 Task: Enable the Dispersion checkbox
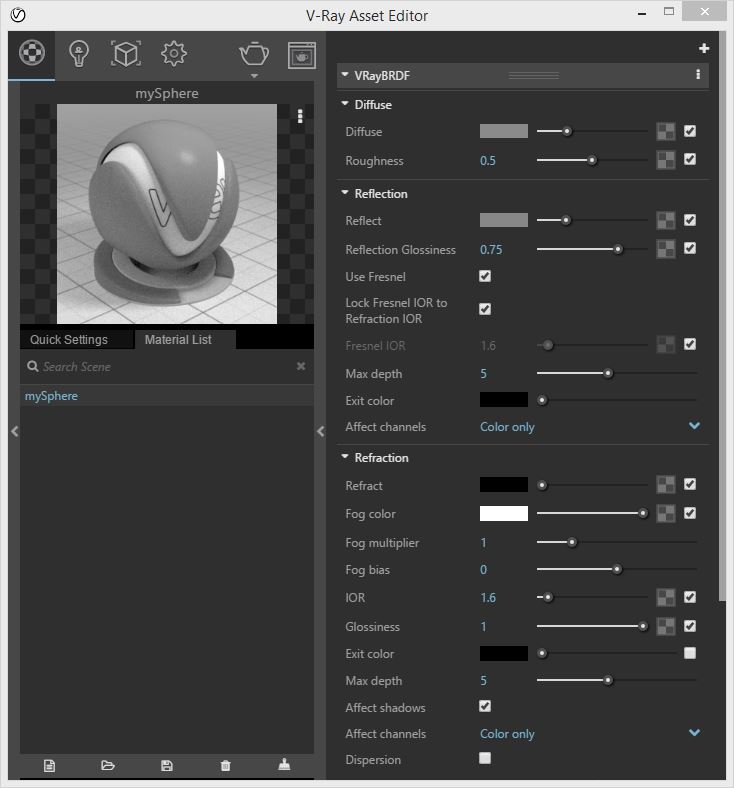coord(485,758)
